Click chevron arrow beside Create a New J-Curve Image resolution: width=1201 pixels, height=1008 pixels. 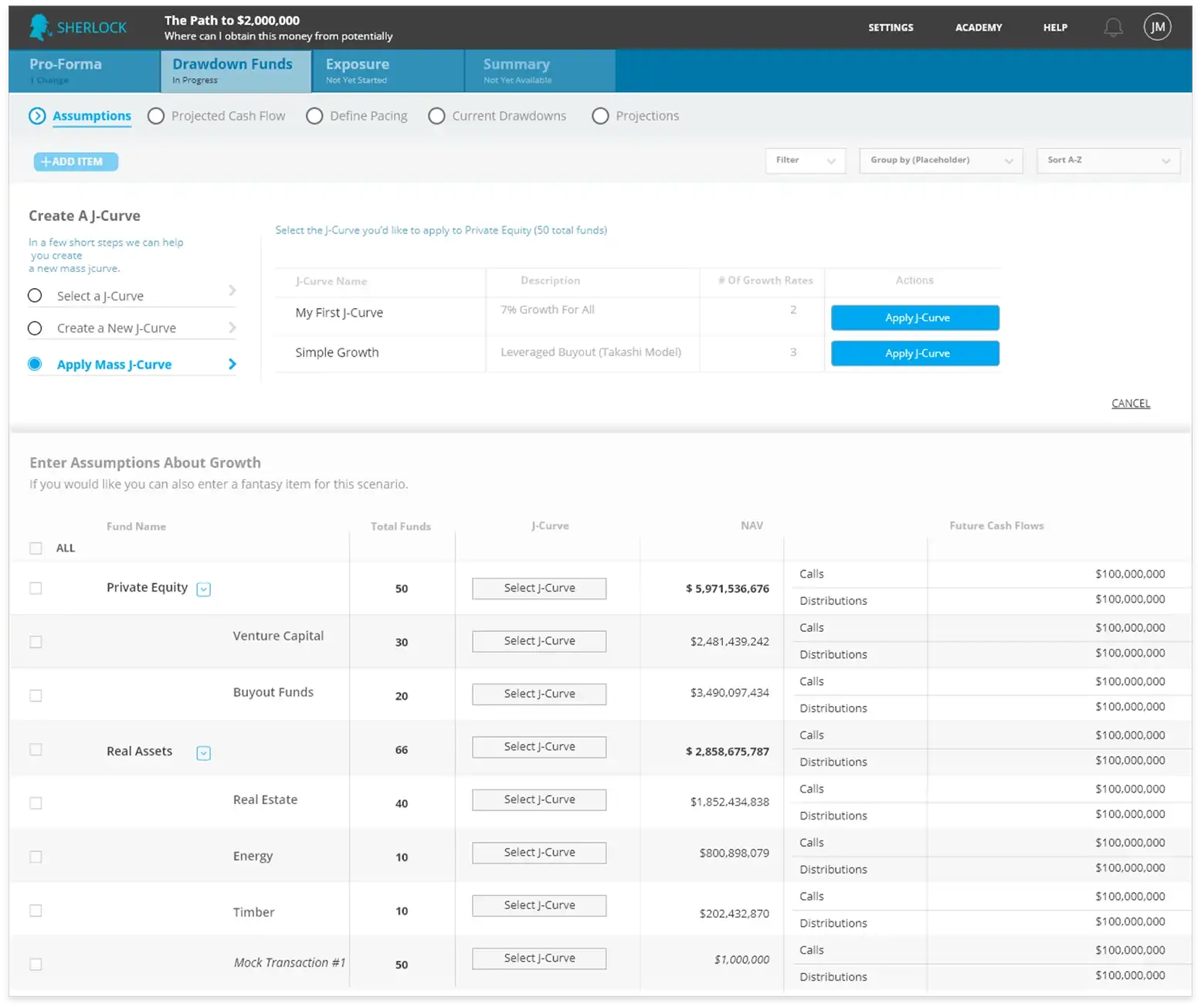tap(232, 328)
